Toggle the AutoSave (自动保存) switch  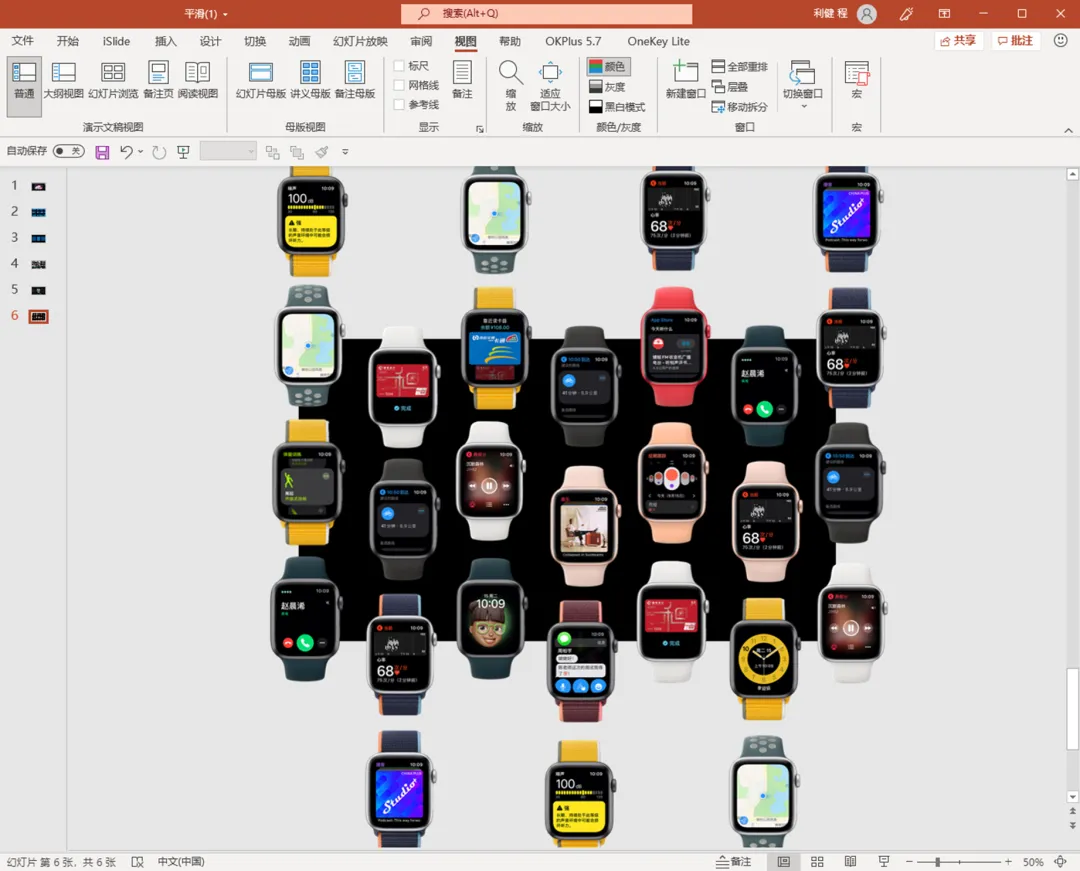(69, 151)
